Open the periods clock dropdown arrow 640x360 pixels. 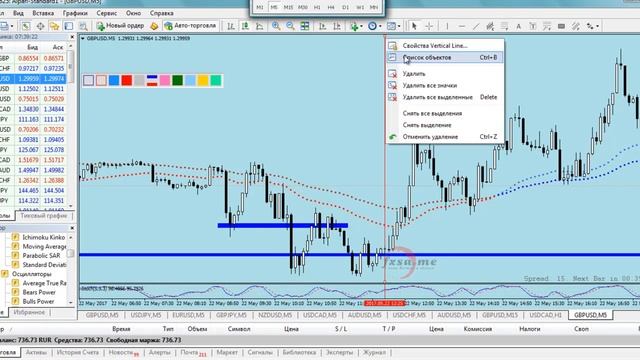pos(380,26)
